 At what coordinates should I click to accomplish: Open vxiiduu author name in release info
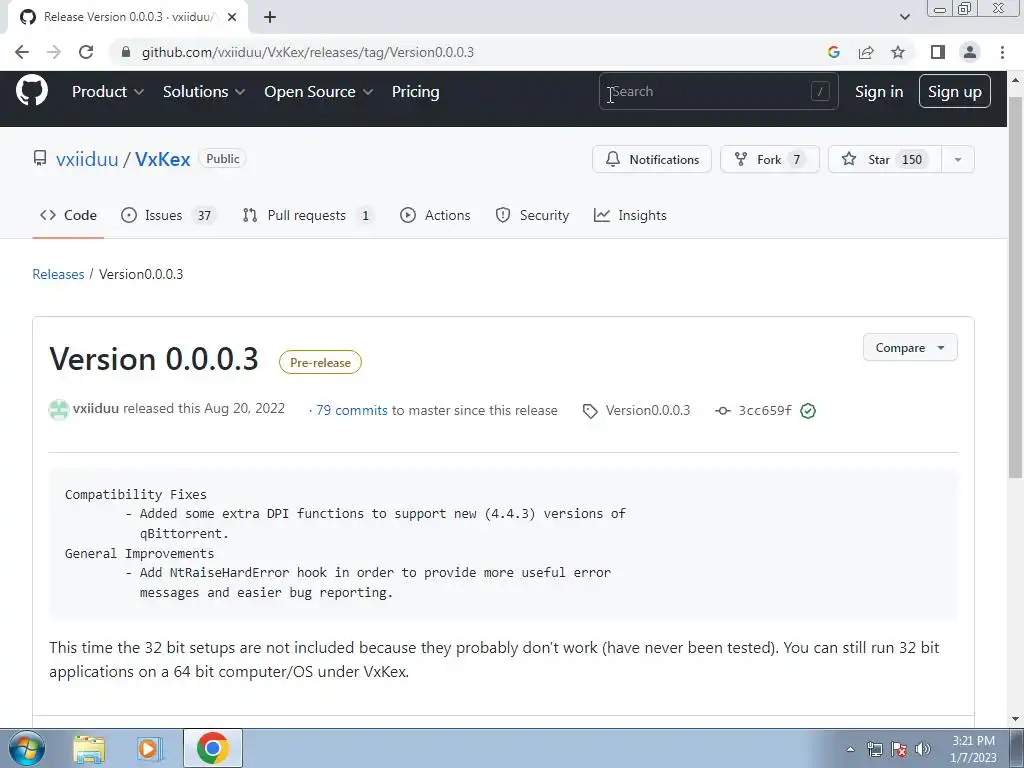[x=95, y=409]
